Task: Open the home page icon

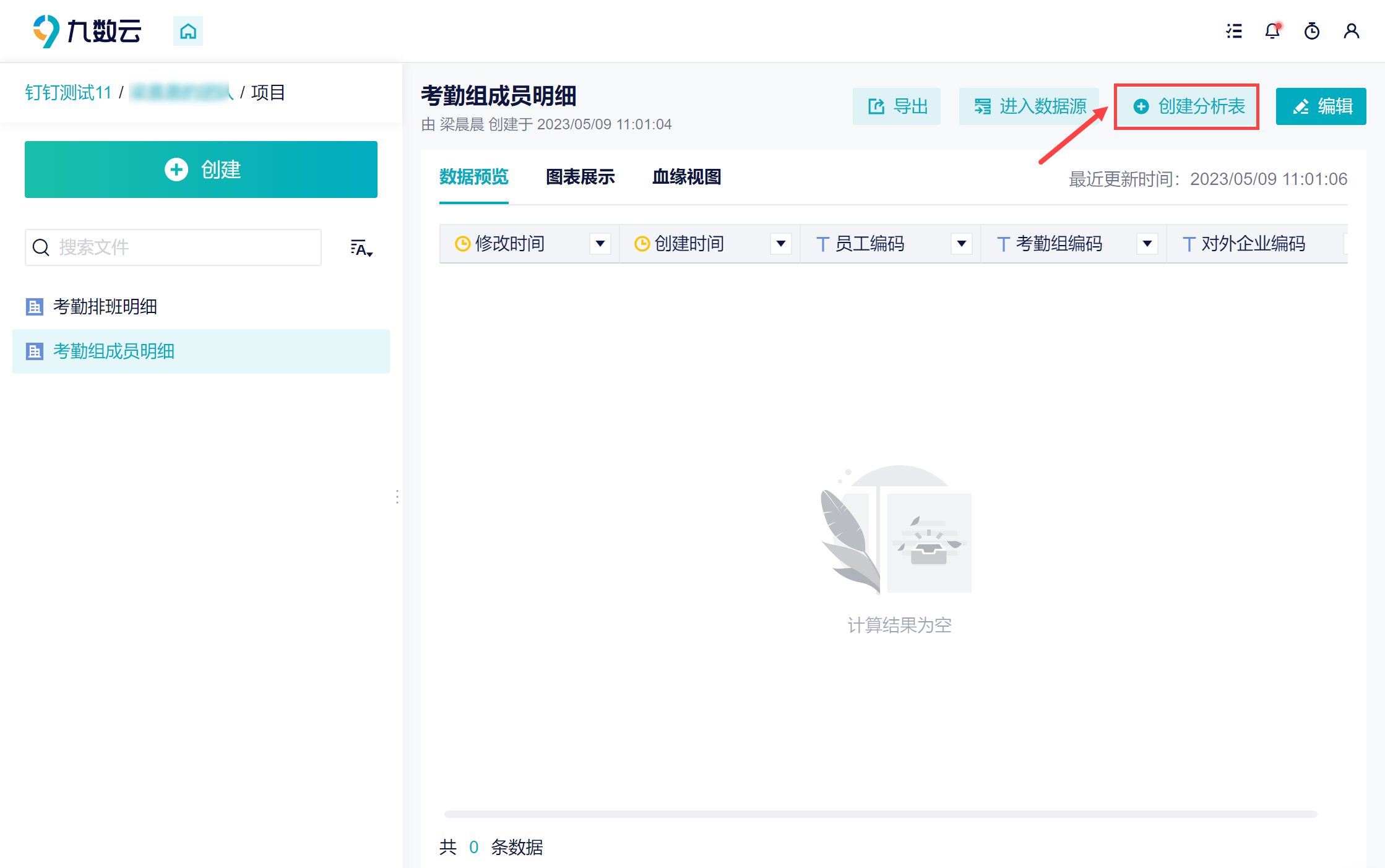Action: [188, 31]
